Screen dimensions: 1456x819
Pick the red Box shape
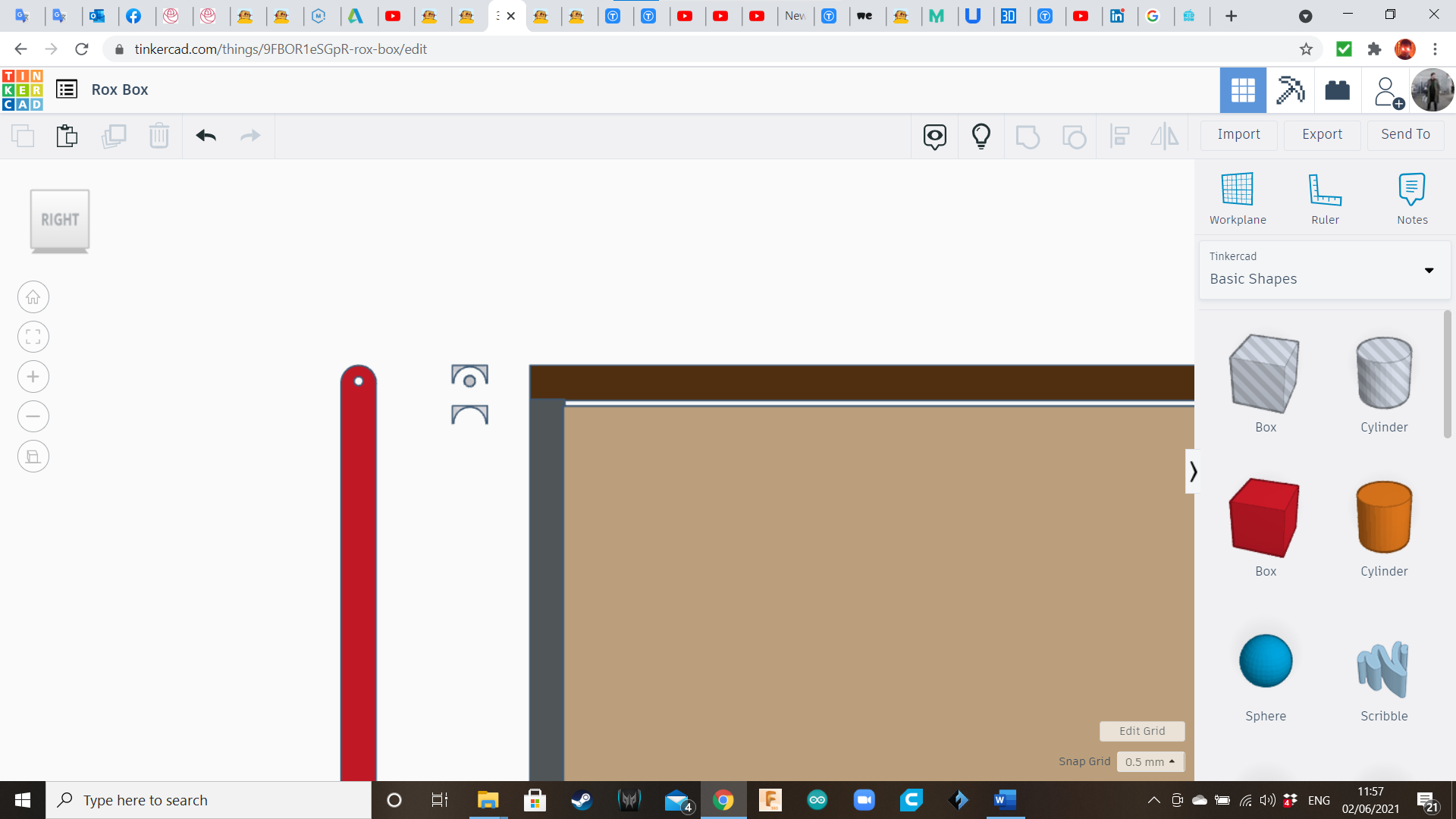click(1265, 518)
